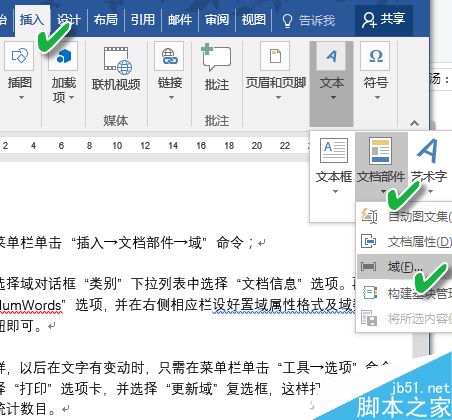Open 自动图文集 AutoText menu item
Image resolution: width=452 pixels, height=420 pixels.
(x=404, y=216)
